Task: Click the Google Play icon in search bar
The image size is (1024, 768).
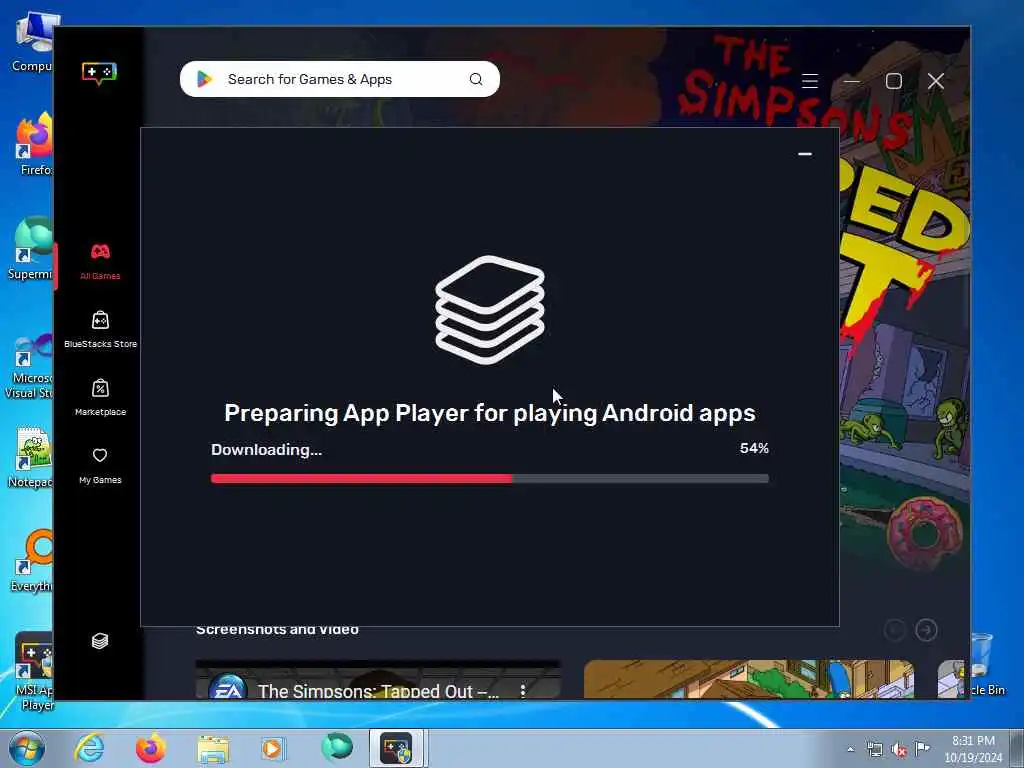Action: [204, 79]
